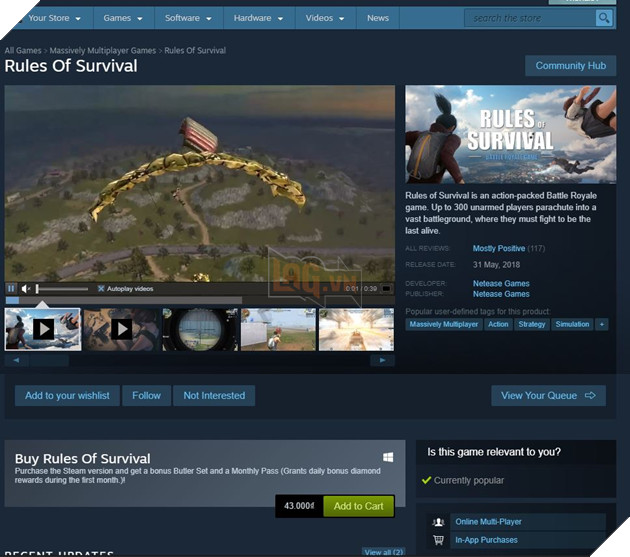Click the Currently popular text
This screenshot has height=557, width=630.
coord(468,480)
